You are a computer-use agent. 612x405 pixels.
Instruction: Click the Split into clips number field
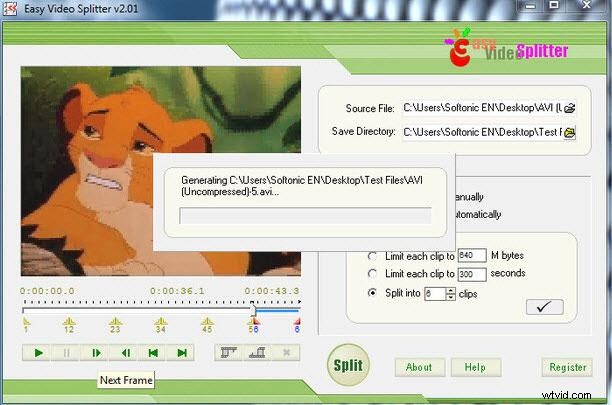tap(435, 294)
